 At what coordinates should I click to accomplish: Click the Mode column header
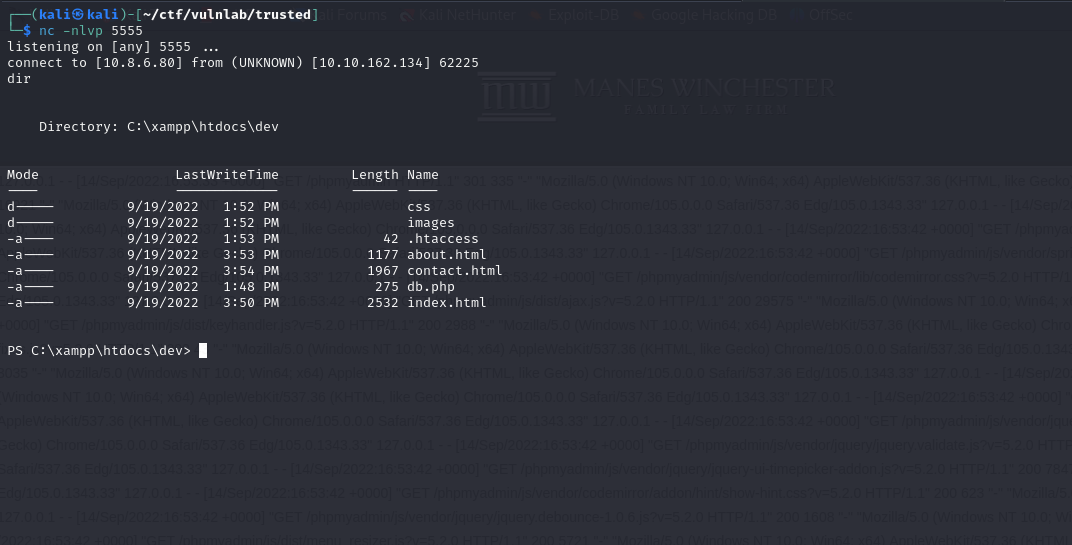(x=23, y=175)
